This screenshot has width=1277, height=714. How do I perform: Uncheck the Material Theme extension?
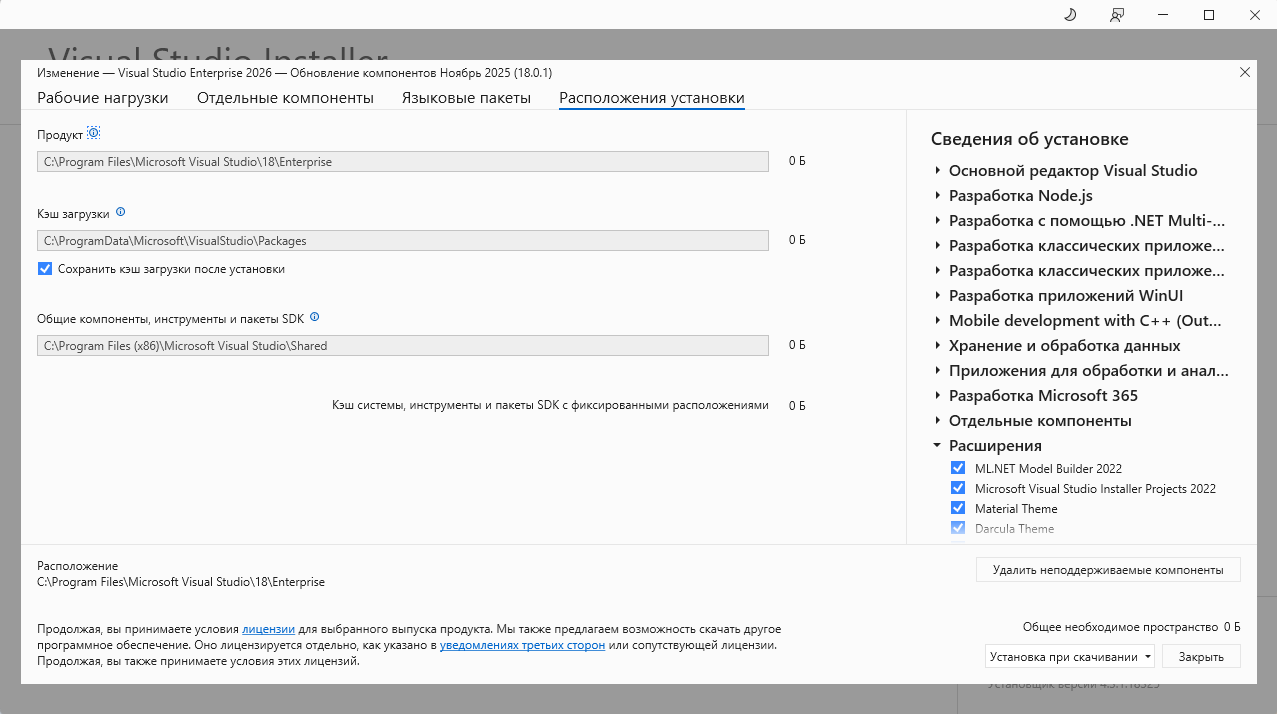pyautogui.click(x=958, y=508)
